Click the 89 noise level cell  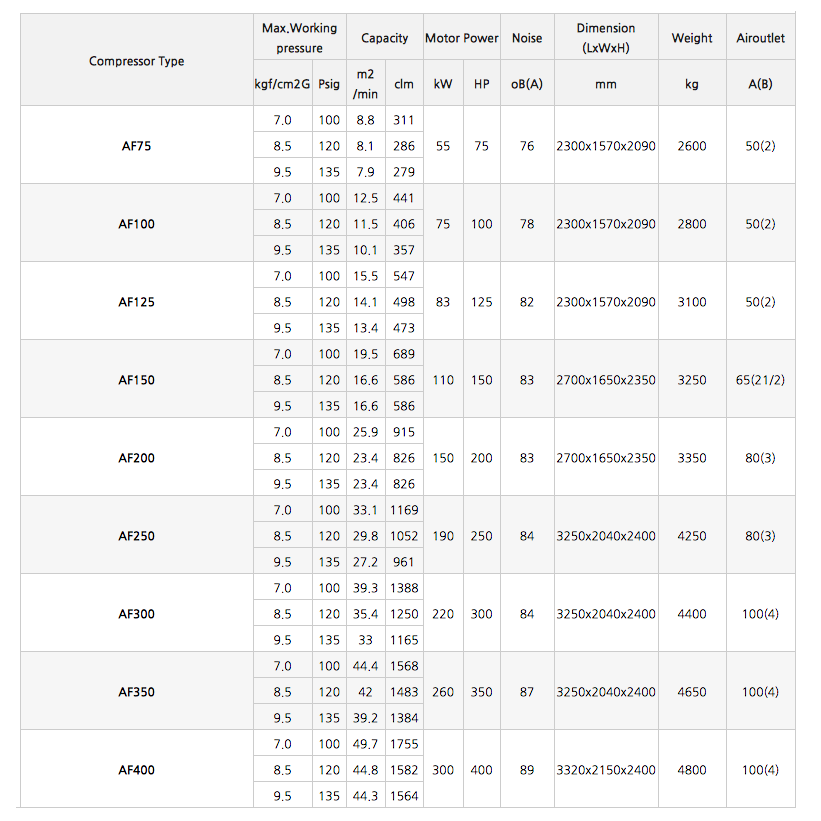tap(527, 770)
